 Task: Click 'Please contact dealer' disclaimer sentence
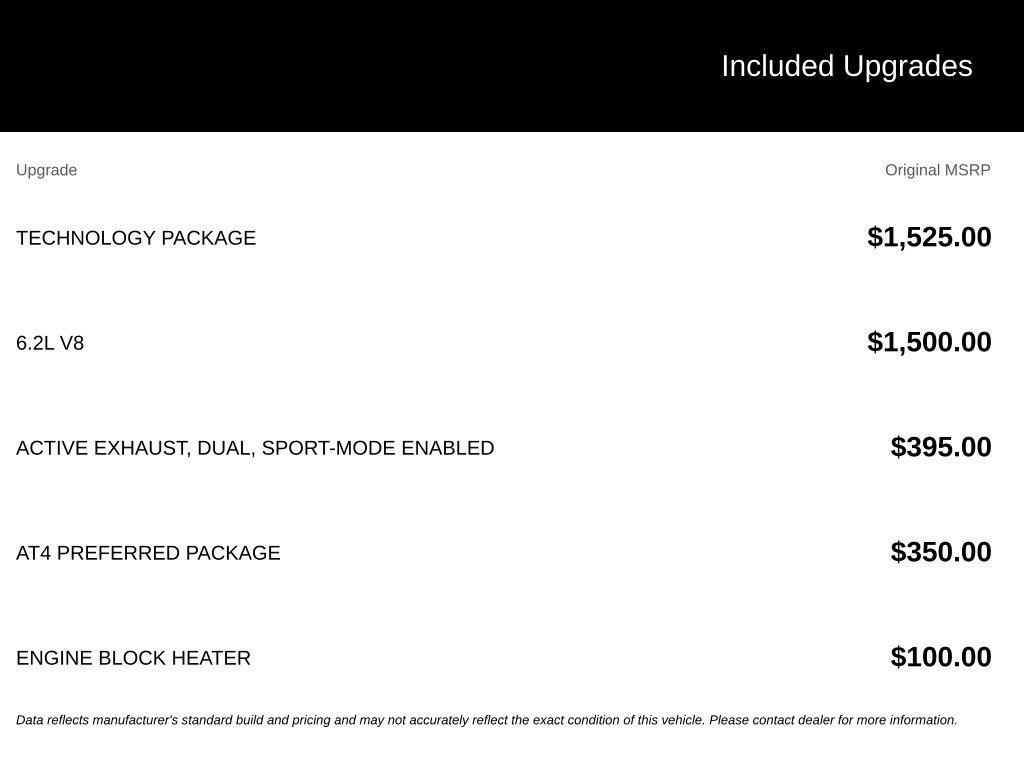[x=833, y=720]
